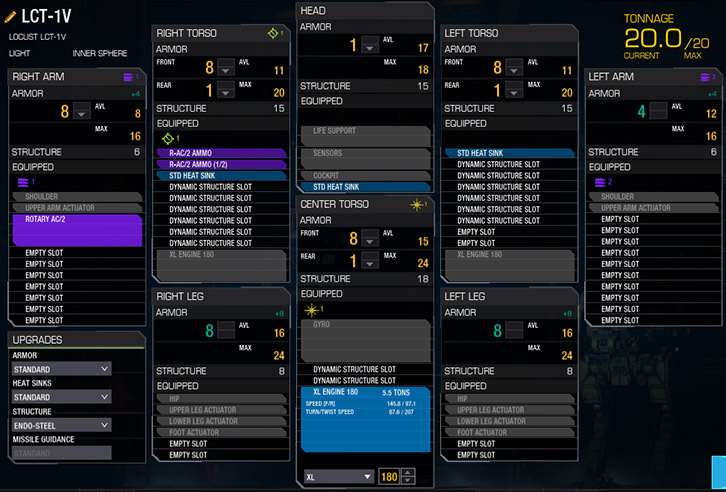Click the purple ballistic hardpoint icon in Left Arm header
The height and width of the screenshot is (492, 726).
click(705, 77)
